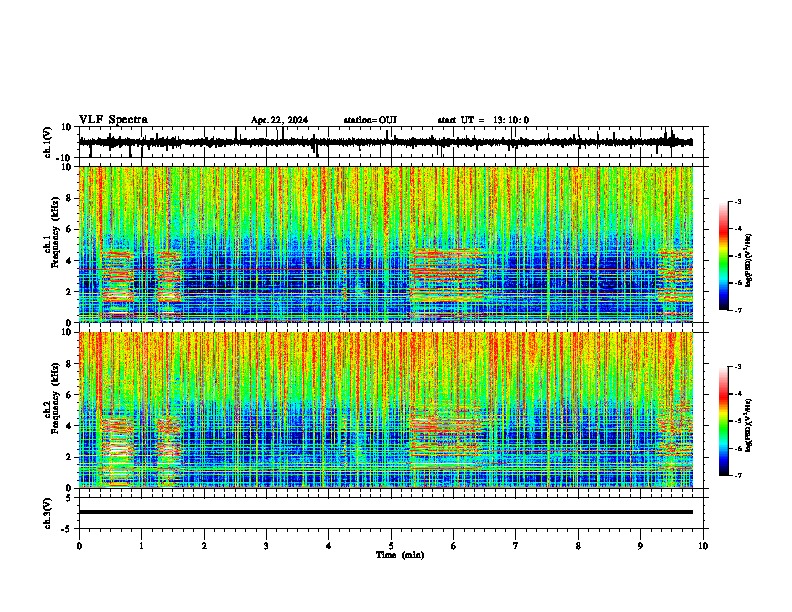Viewport: 792px width, 612px height.
Task: Click the -7 label on ch.1 colorbar
Action: pos(737,310)
